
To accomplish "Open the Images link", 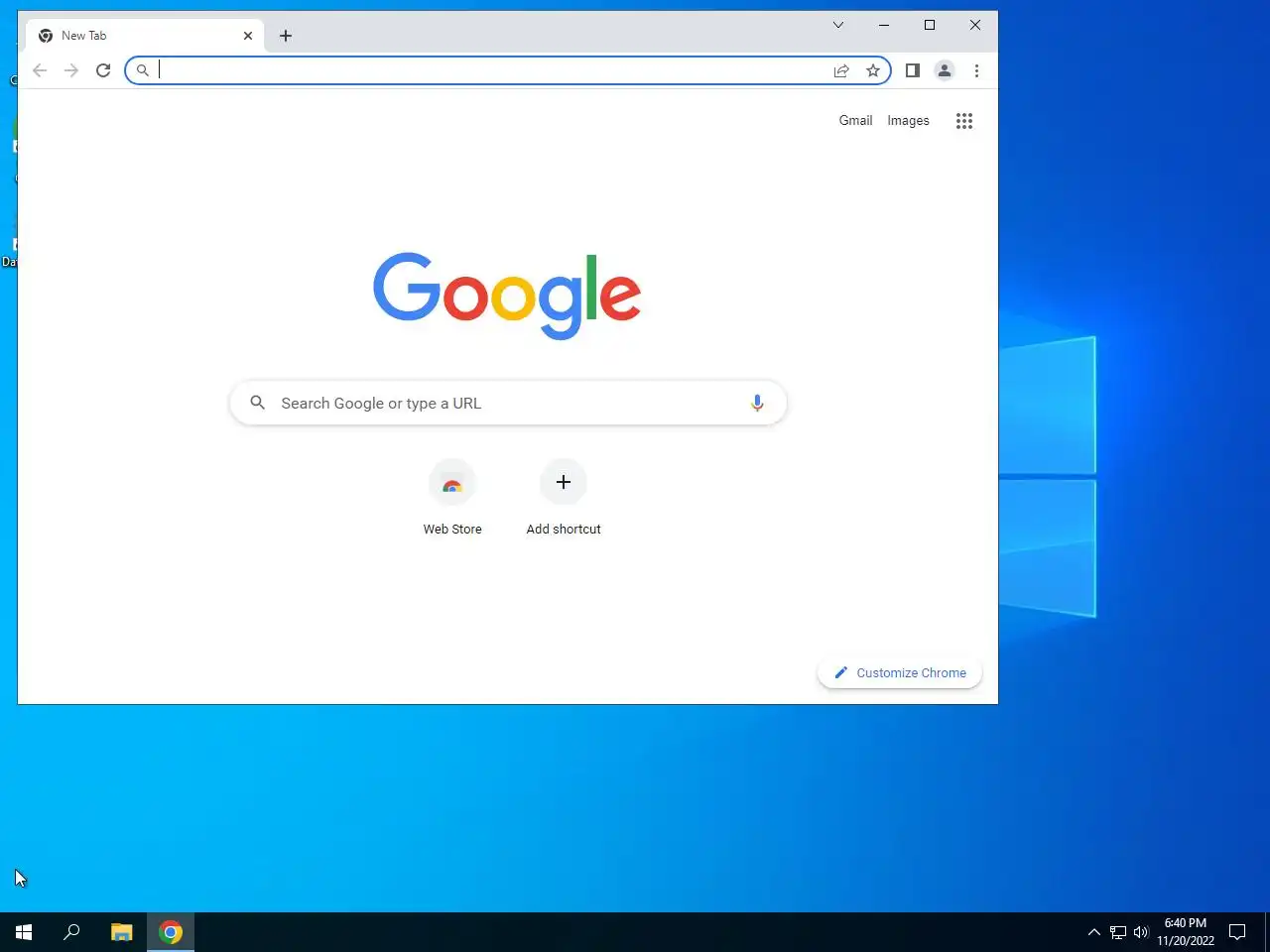I will click(x=908, y=120).
